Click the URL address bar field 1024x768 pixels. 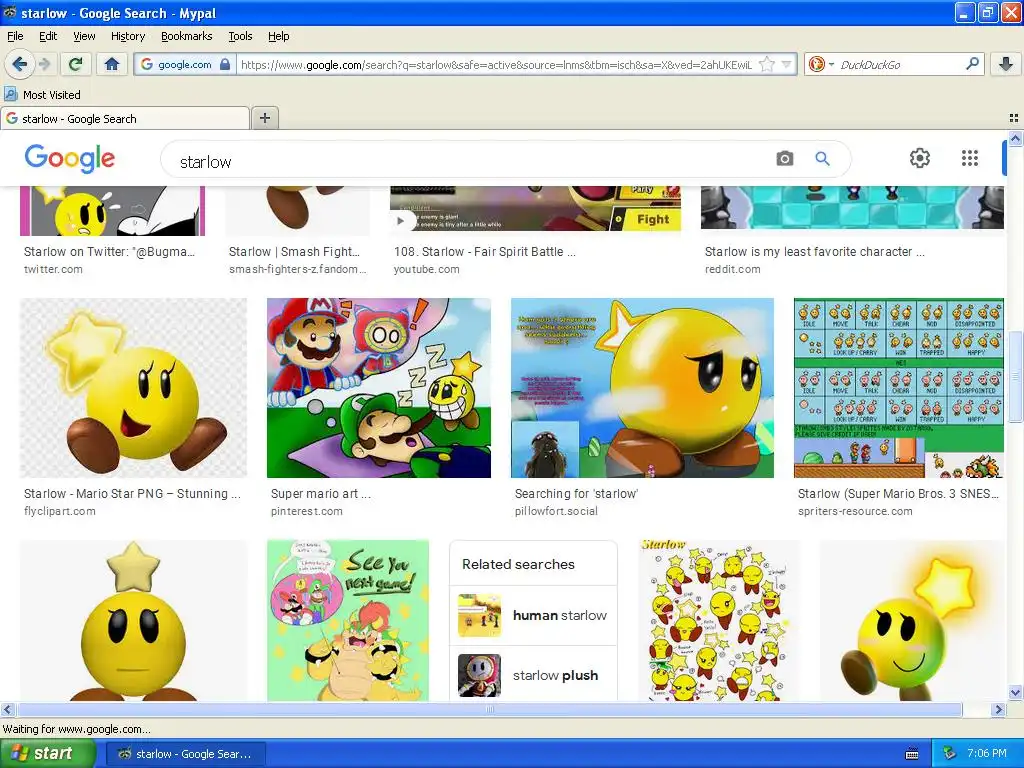(x=496, y=64)
